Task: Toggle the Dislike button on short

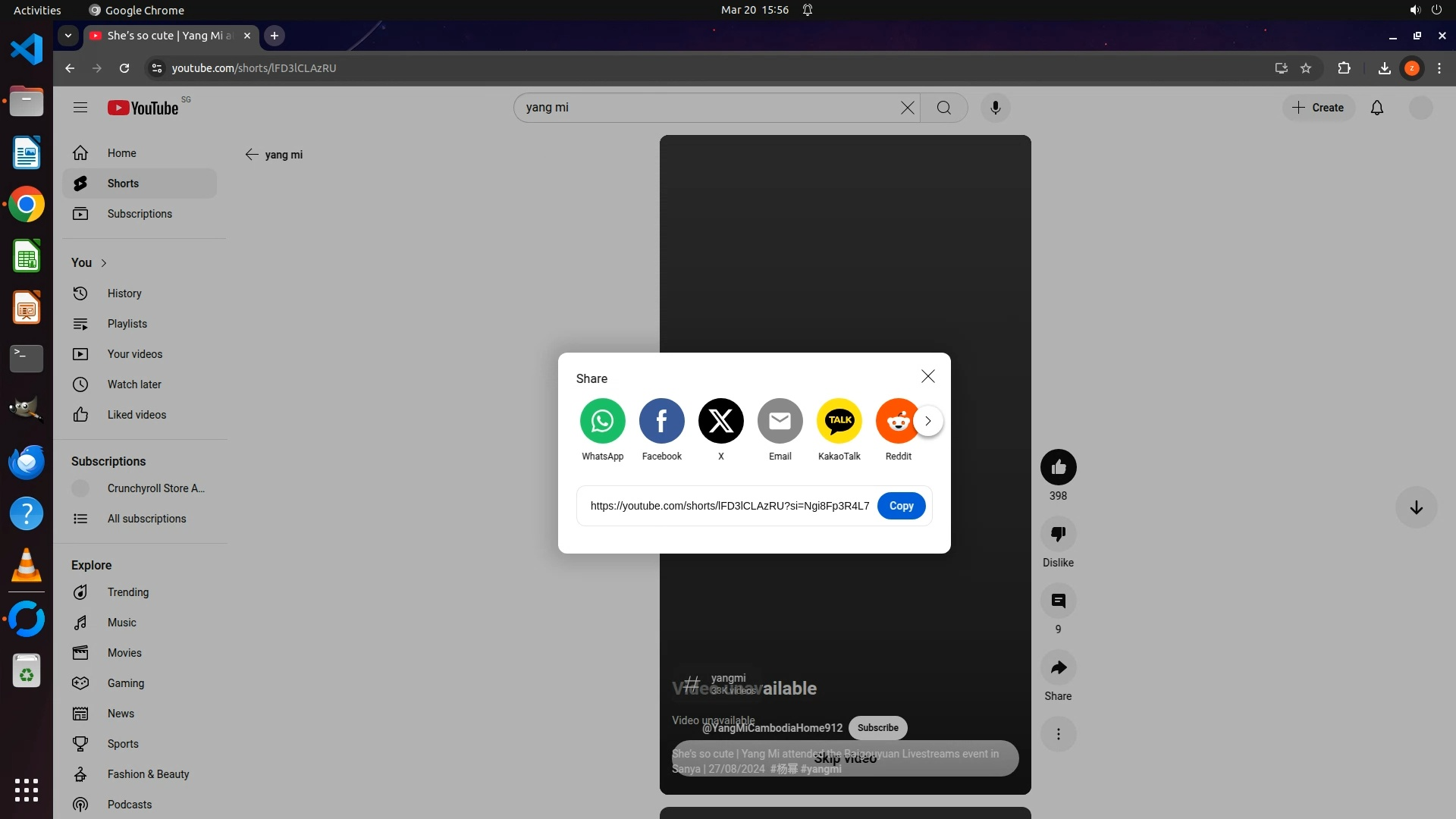Action: (x=1058, y=534)
